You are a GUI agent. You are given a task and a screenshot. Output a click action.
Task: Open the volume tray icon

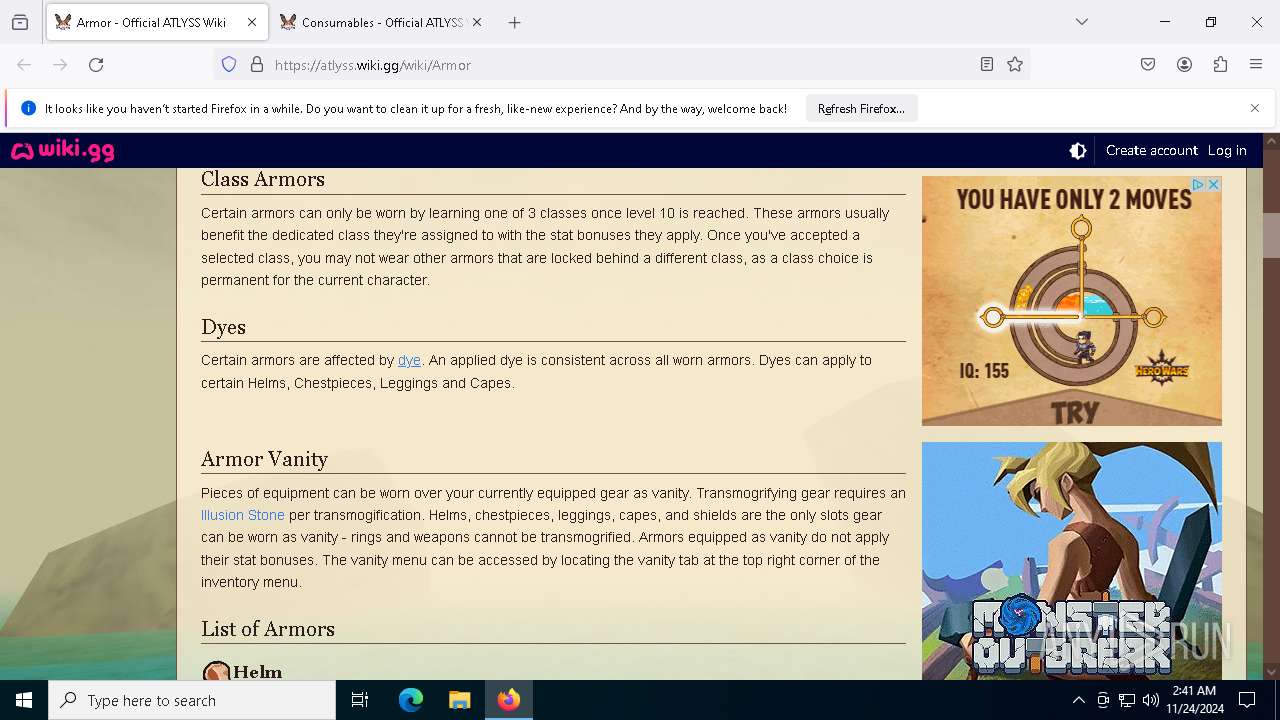pos(1151,700)
